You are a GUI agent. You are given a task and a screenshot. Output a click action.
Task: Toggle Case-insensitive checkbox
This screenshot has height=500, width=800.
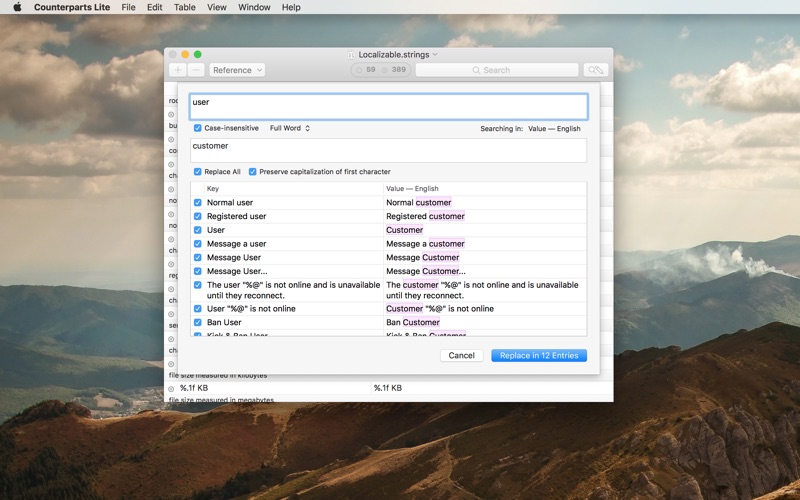197,128
